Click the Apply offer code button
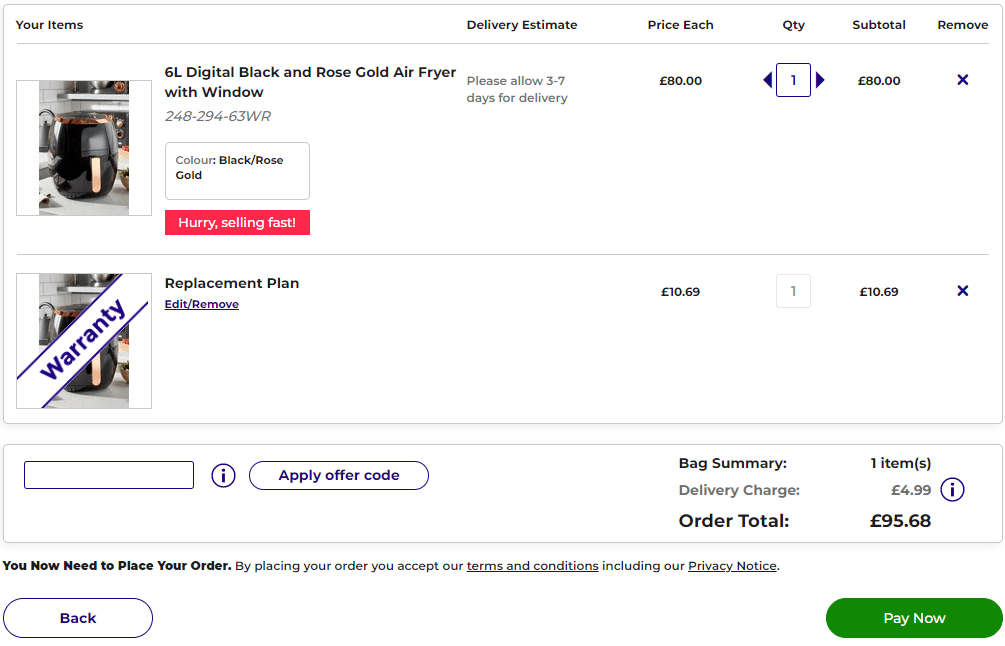 [x=338, y=476]
